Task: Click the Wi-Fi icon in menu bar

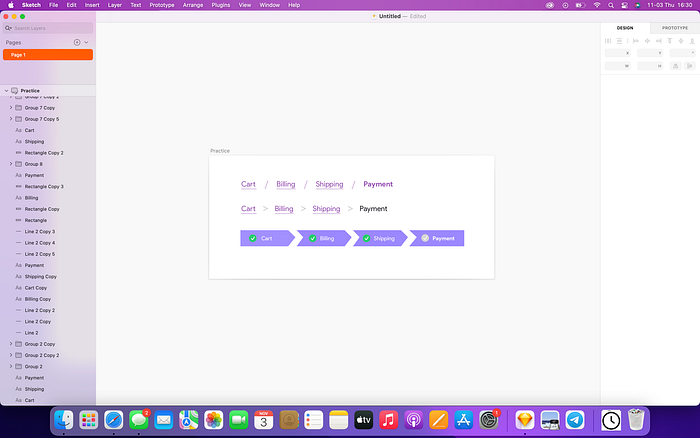Action: 597,5
